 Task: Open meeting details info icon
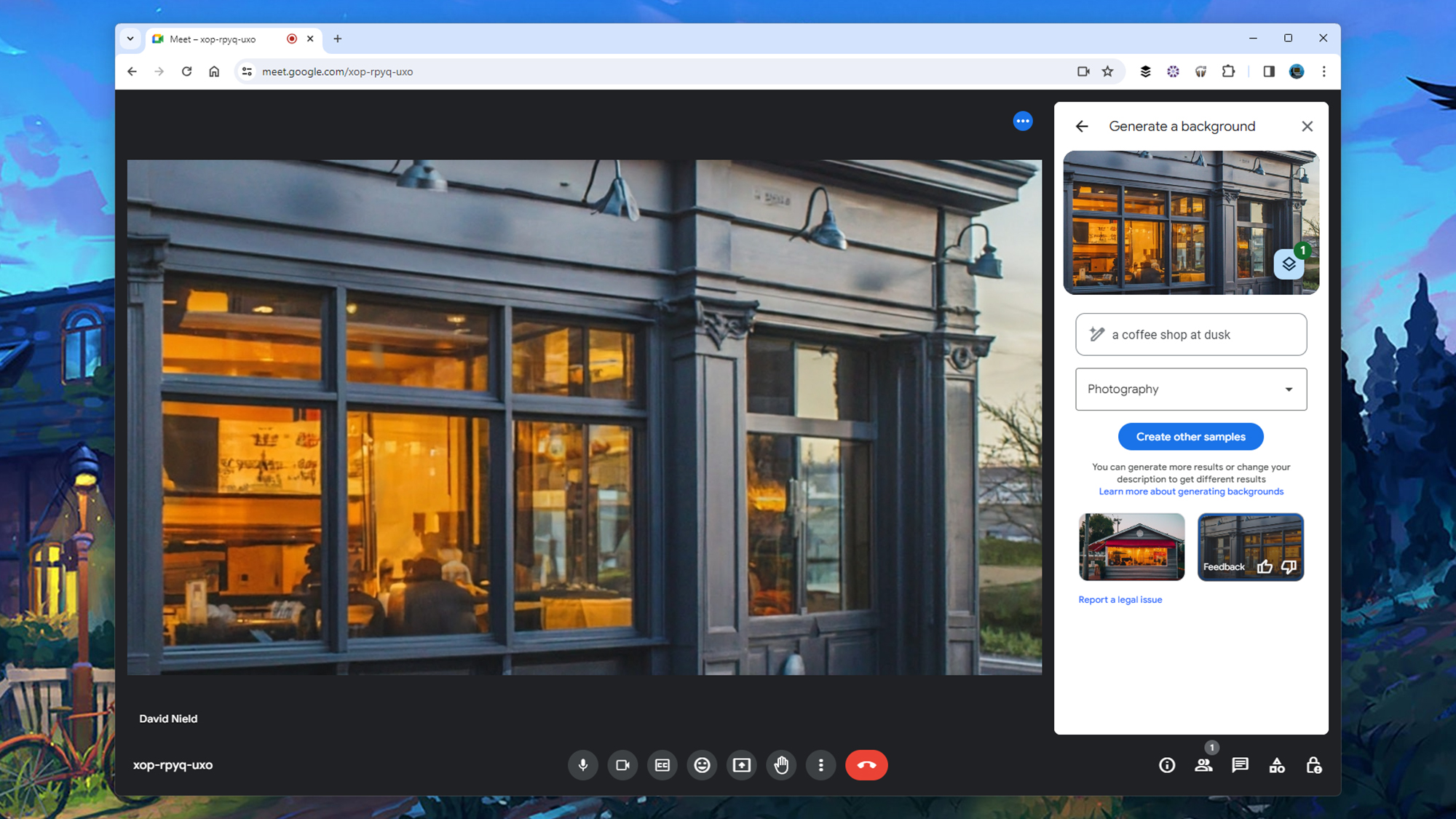click(1167, 765)
